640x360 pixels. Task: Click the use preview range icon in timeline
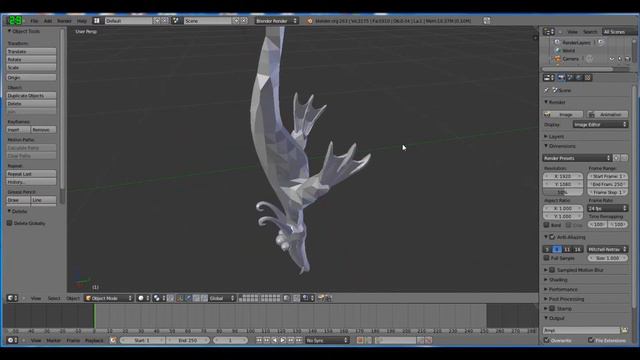(x=113, y=340)
